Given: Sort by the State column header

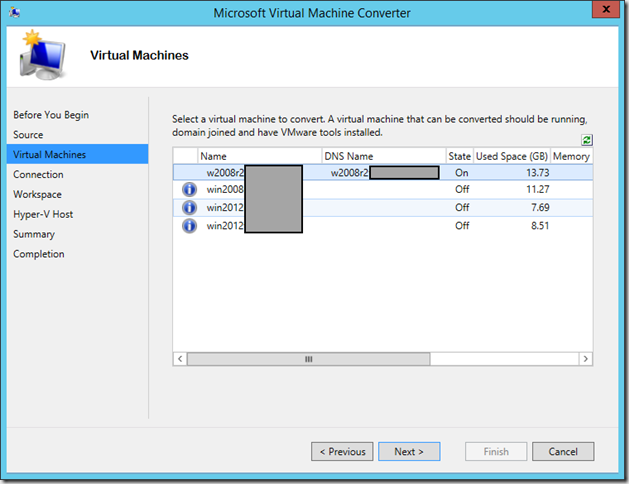Looking at the screenshot, I should tap(460, 156).
